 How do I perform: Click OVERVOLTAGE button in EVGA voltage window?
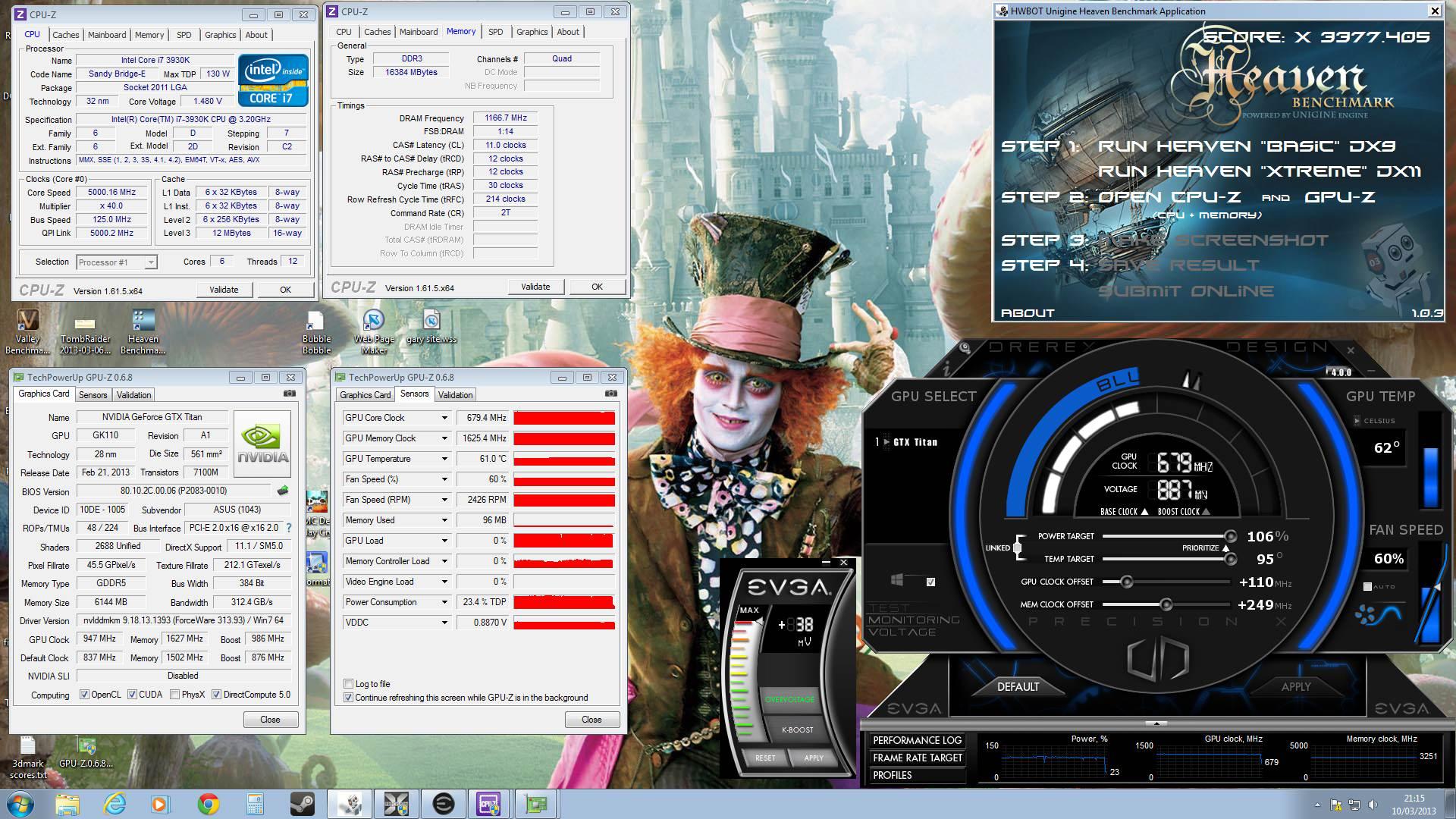pos(789,699)
